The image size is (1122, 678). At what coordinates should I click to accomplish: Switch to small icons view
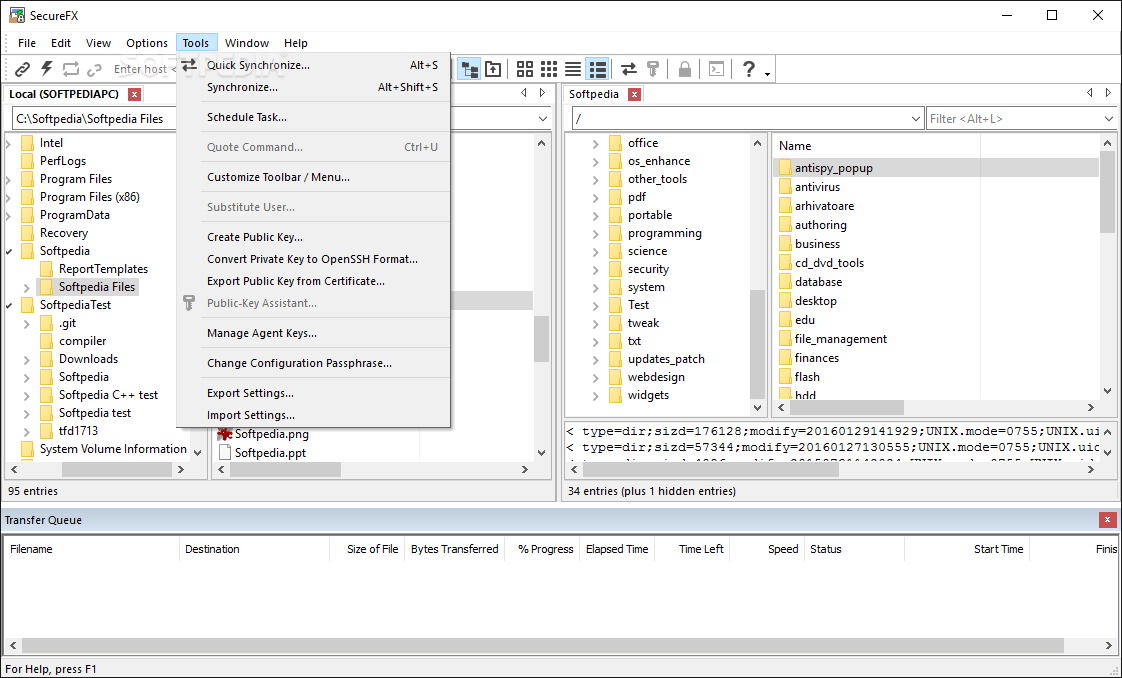(x=549, y=69)
